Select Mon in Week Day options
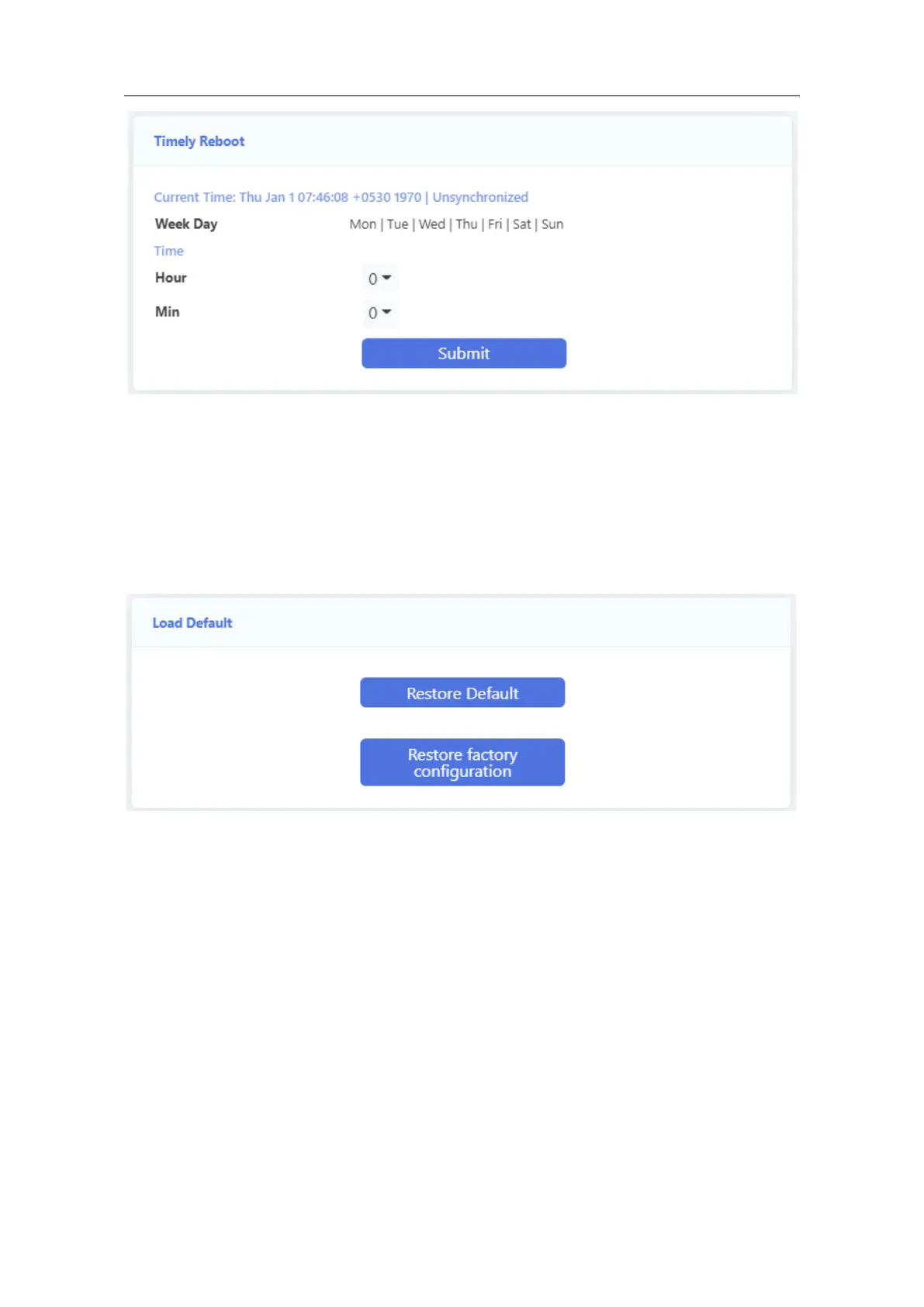Screen dimensions: 924x1307 click(x=362, y=224)
